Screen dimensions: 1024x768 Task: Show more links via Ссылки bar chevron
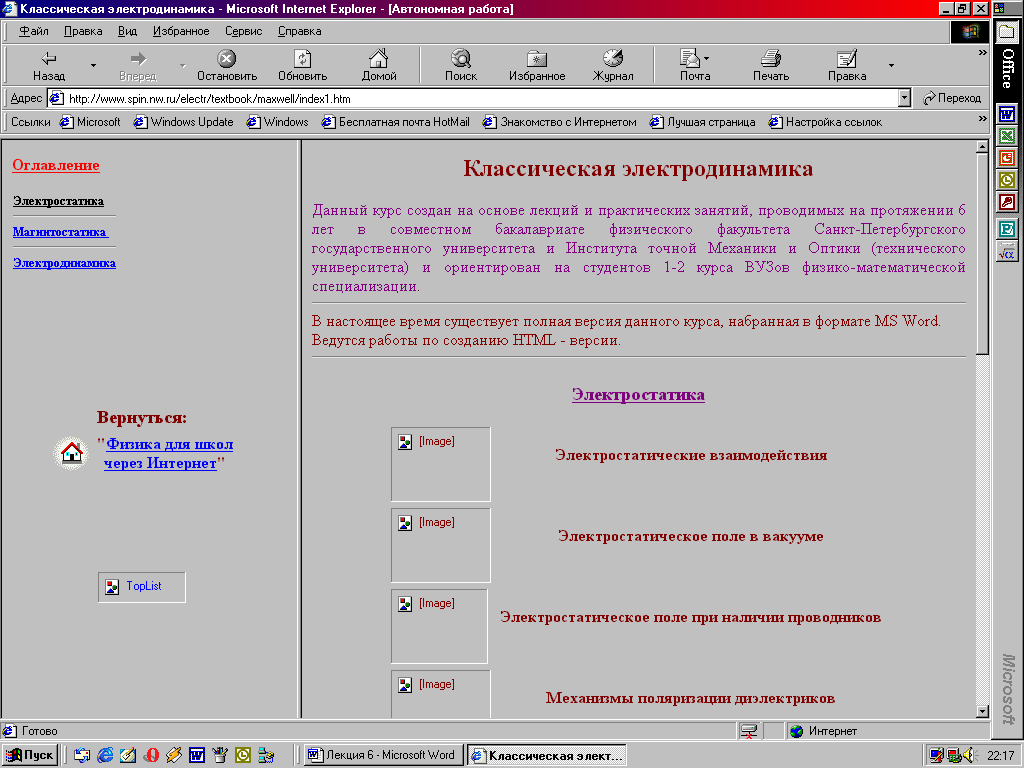pos(982,119)
